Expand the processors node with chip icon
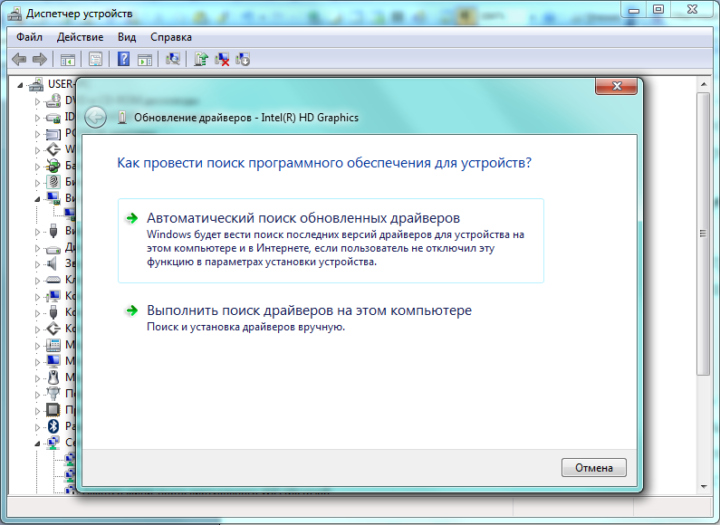This screenshot has height=525, width=720. 37,411
